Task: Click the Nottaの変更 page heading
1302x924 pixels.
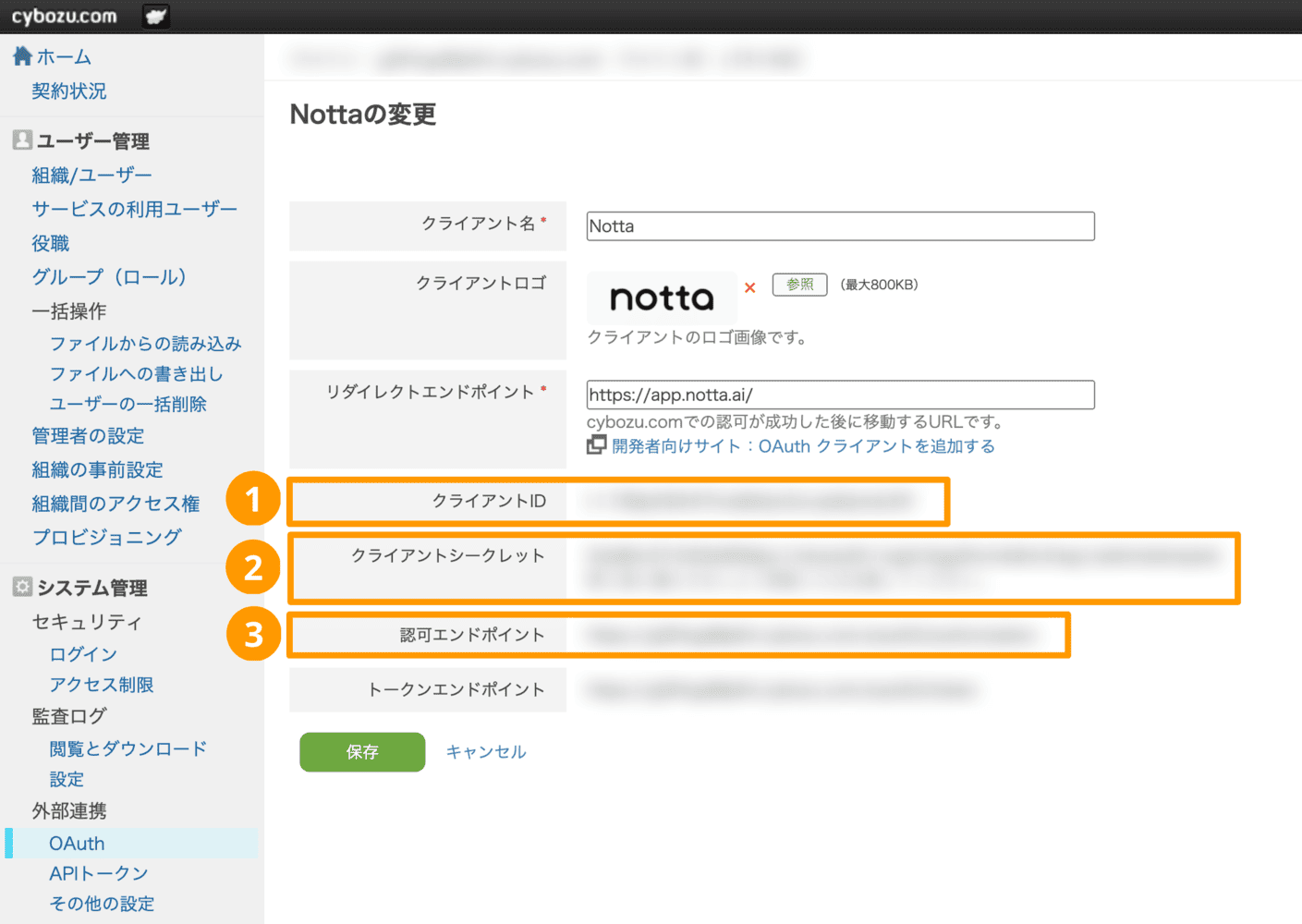Action: (x=363, y=115)
